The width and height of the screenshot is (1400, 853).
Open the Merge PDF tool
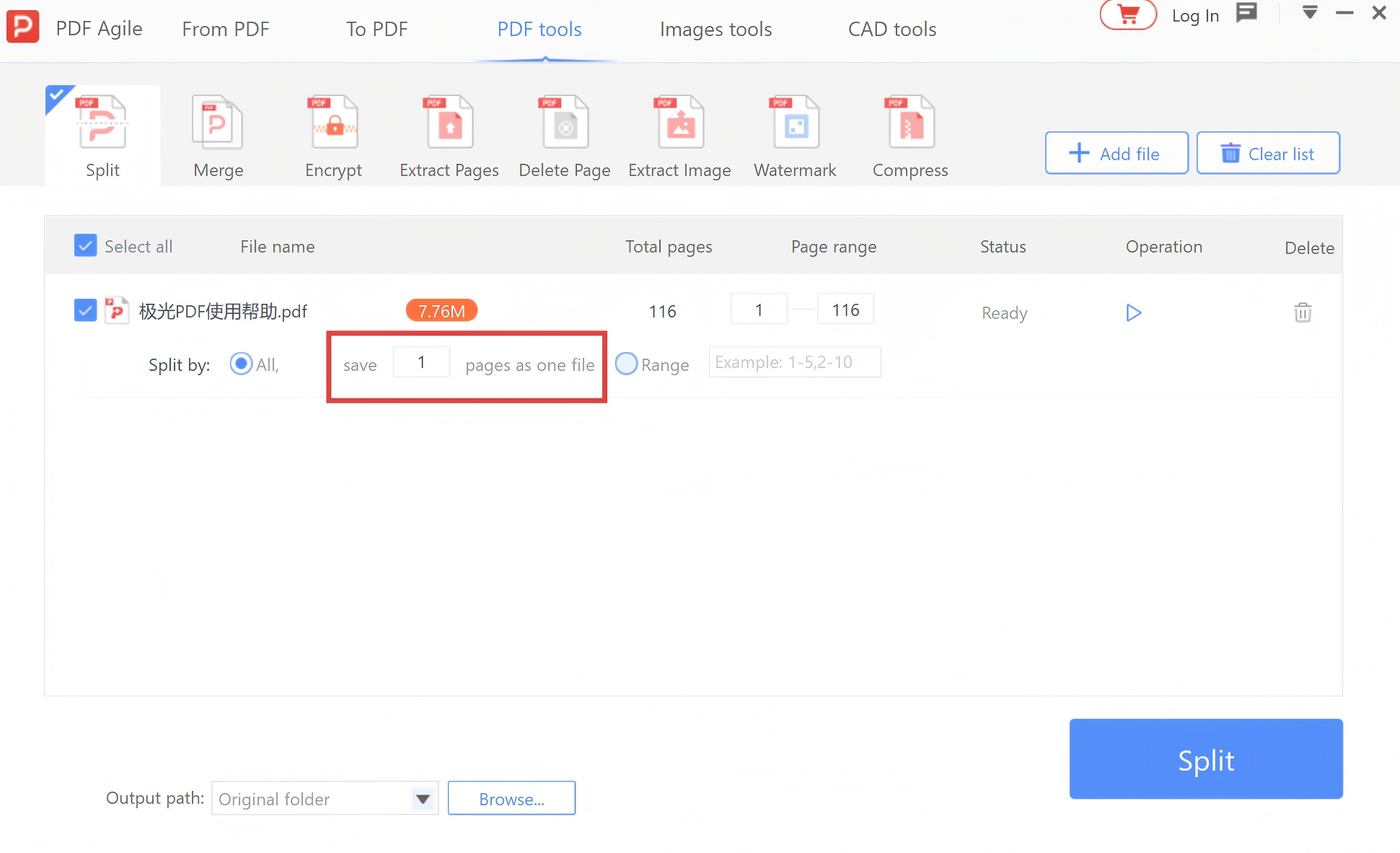coord(218,136)
